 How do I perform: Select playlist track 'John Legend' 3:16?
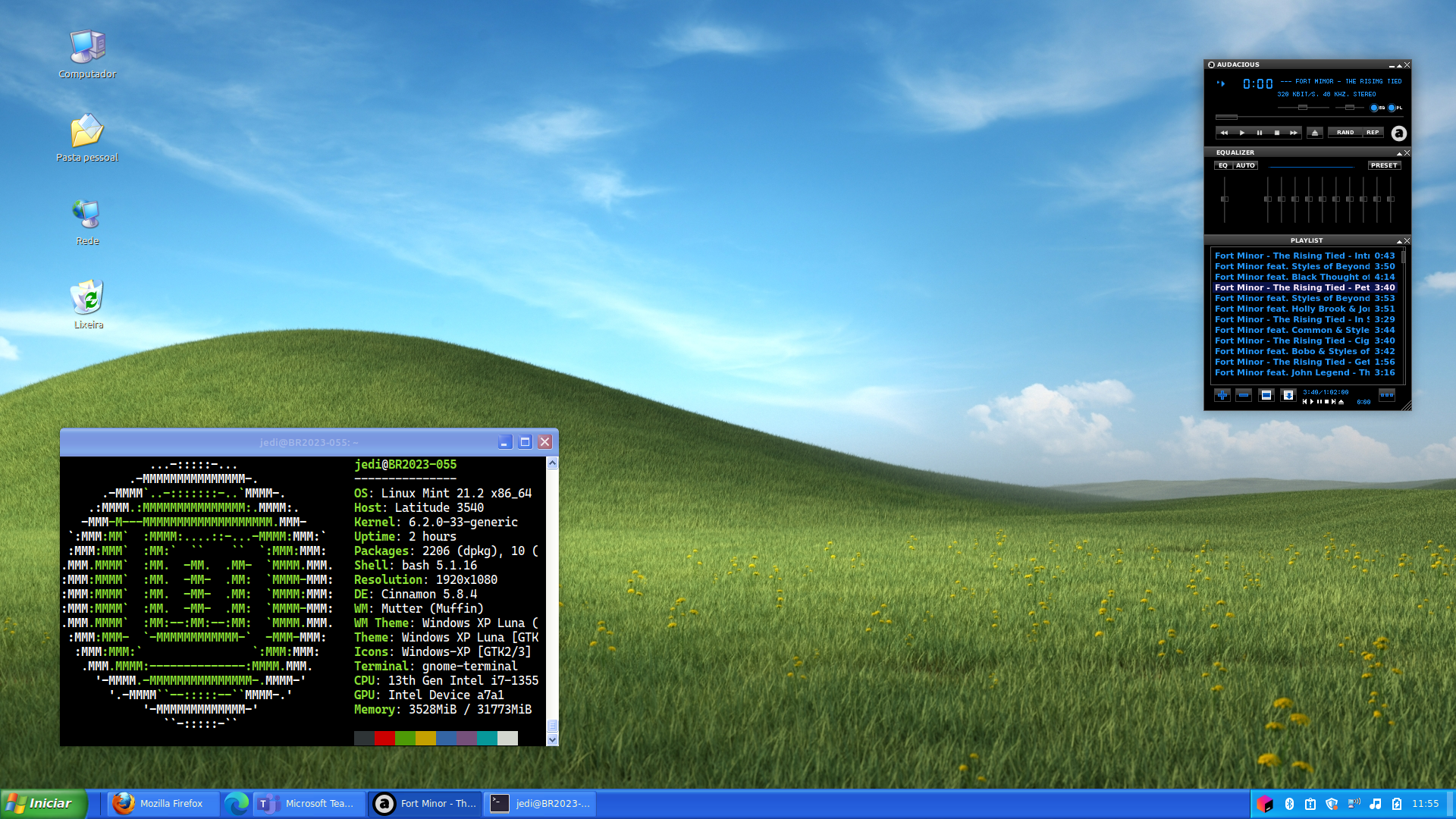(1305, 372)
